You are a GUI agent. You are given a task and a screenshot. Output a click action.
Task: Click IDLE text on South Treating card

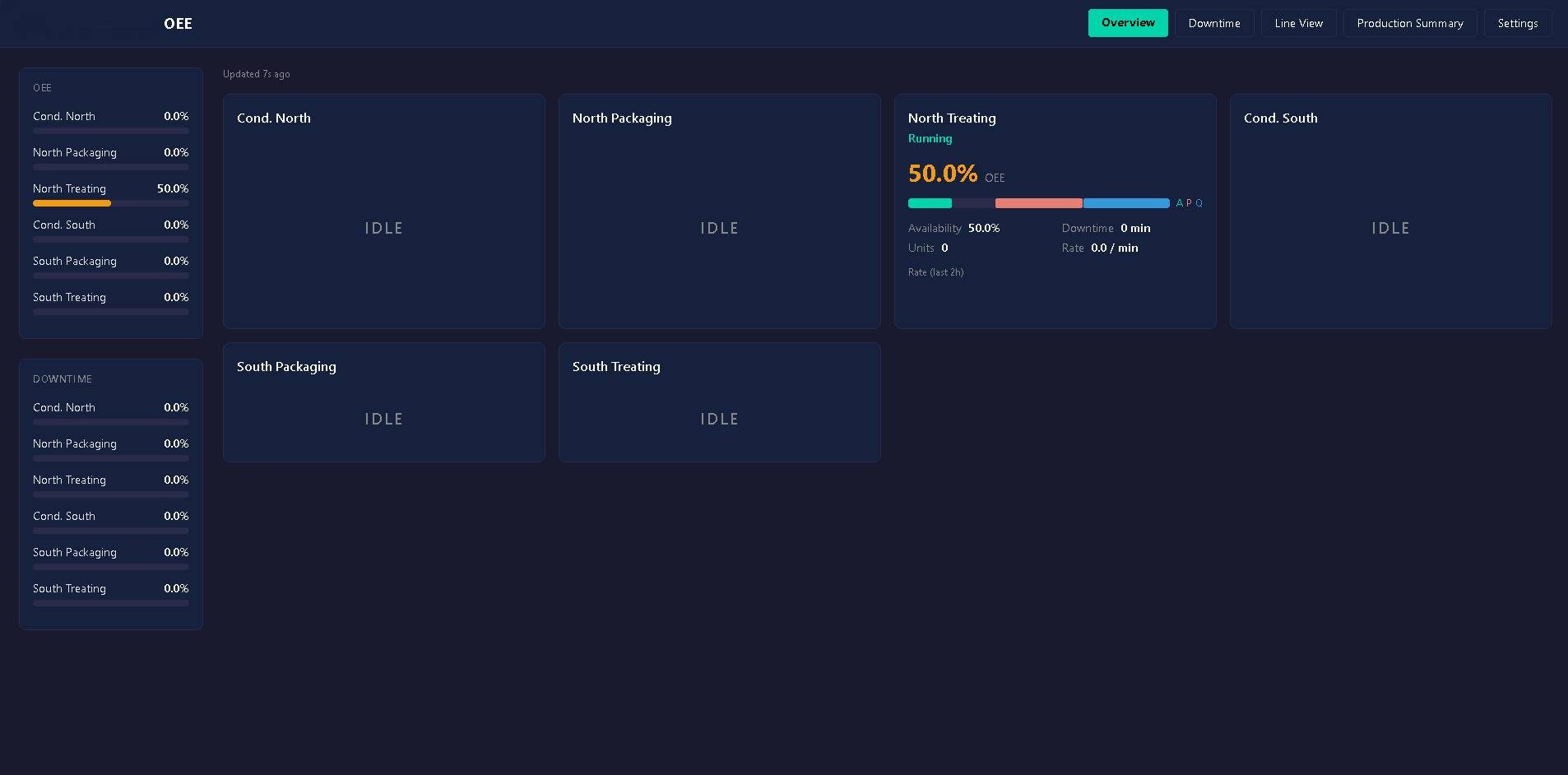[720, 419]
